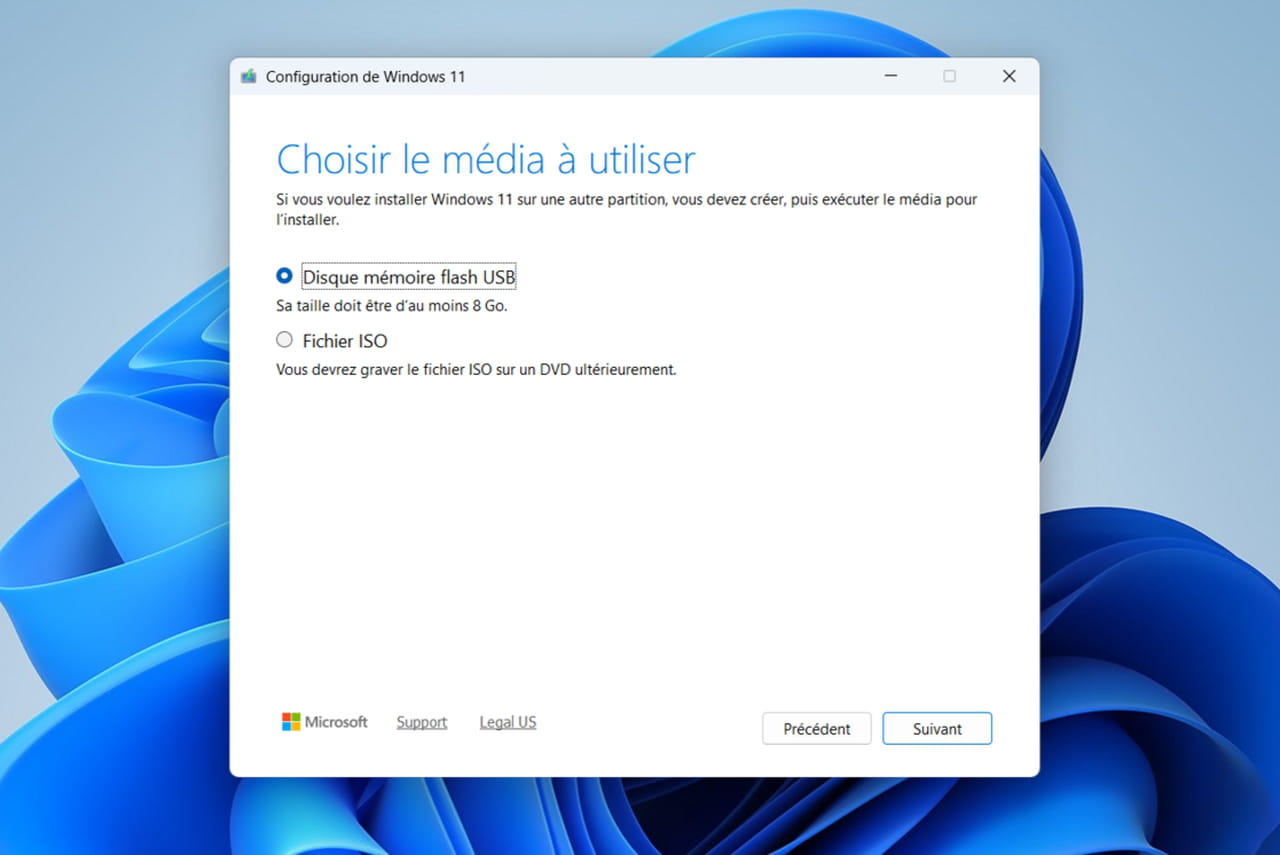Select the Disque mémoire flash USB radio button
The width and height of the screenshot is (1280, 855).
(285, 276)
